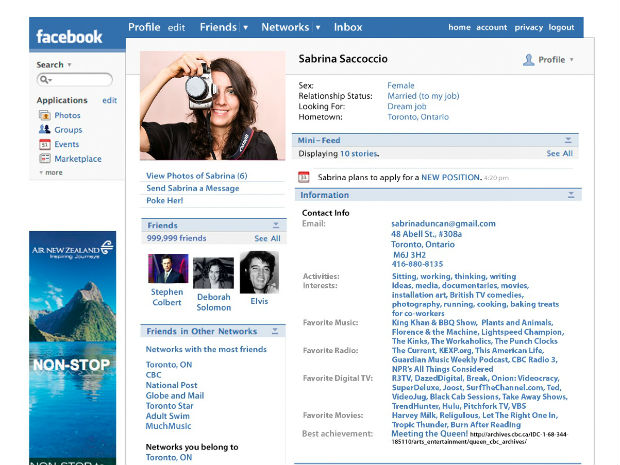The width and height of the screenshot is (620, 465).
Task: Click the Profile person silhouette icon
Action: [x=529, y=60]
